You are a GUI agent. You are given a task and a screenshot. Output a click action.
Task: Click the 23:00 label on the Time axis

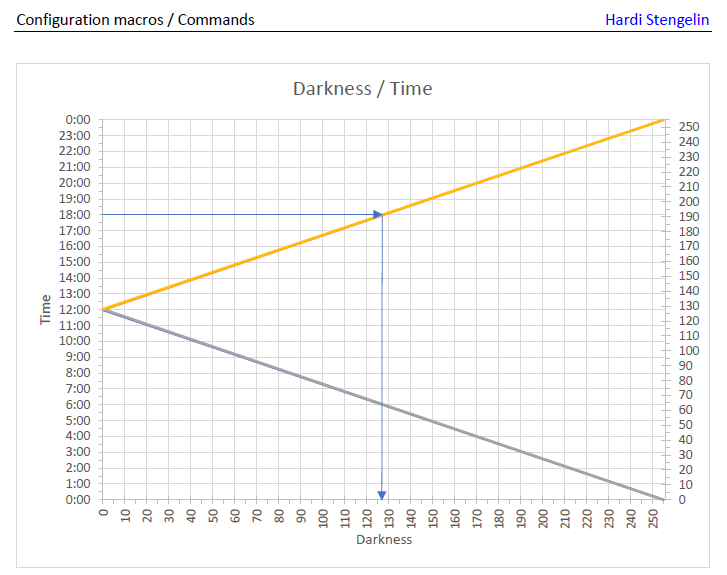(75, 135)
